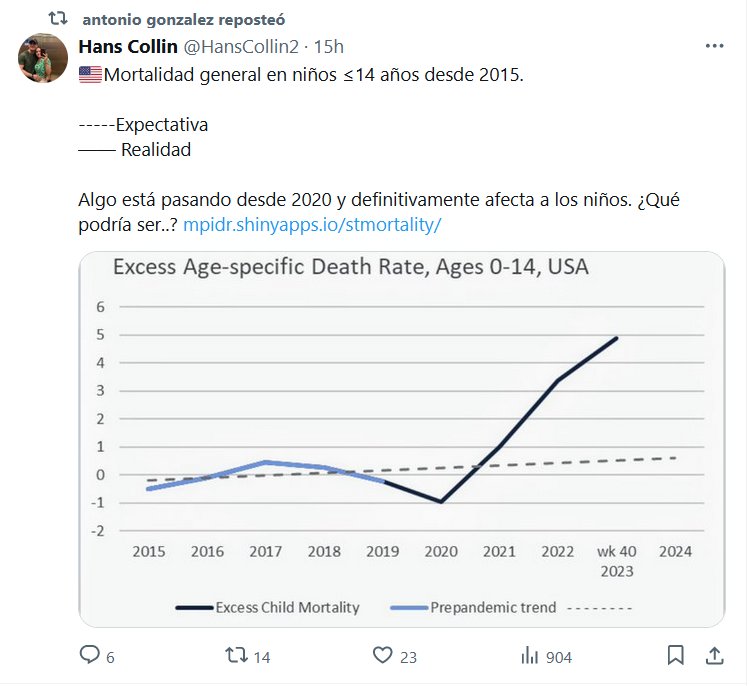
Task: Follow the mpidr.shinyapps.io/stmortality link
Action: click(312, 225)
